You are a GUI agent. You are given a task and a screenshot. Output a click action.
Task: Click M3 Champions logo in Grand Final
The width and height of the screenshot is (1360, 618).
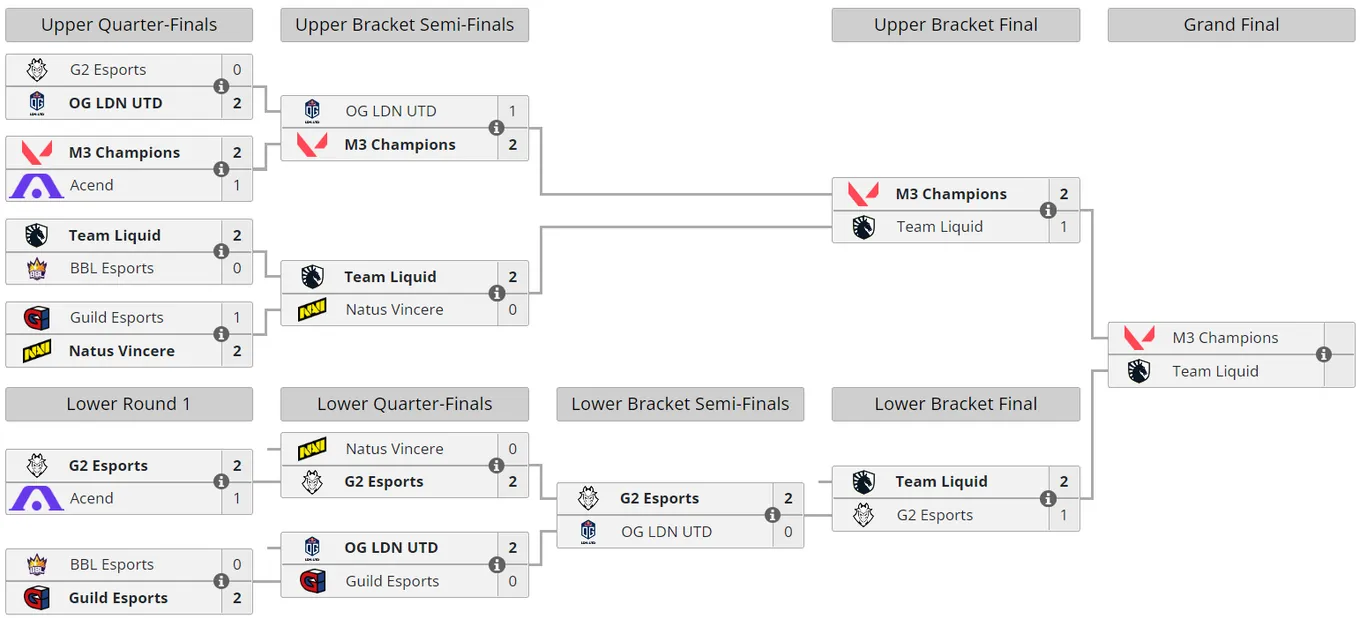pyautogui.click(x=1139, y=338)
